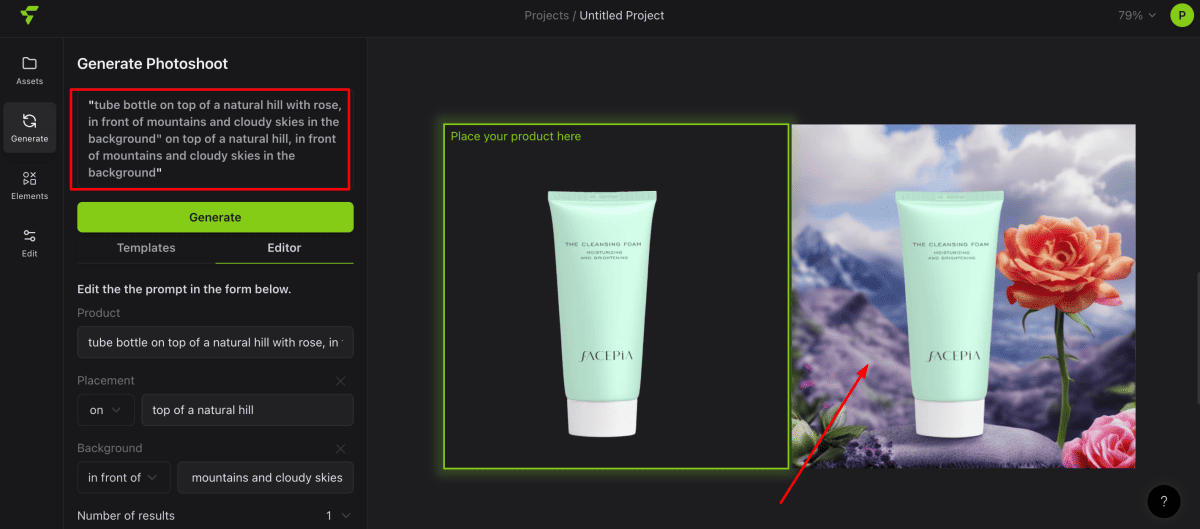Open the Edit sliders panel

coord(30,242)
